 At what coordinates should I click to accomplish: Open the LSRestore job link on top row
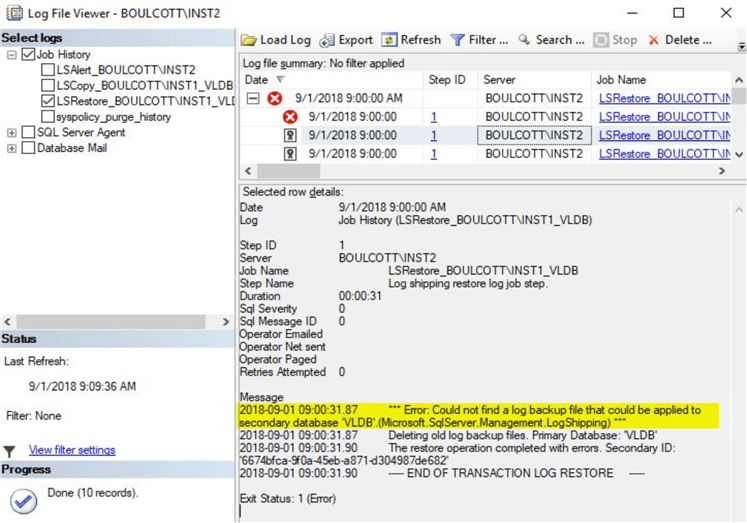click(664, 99)
